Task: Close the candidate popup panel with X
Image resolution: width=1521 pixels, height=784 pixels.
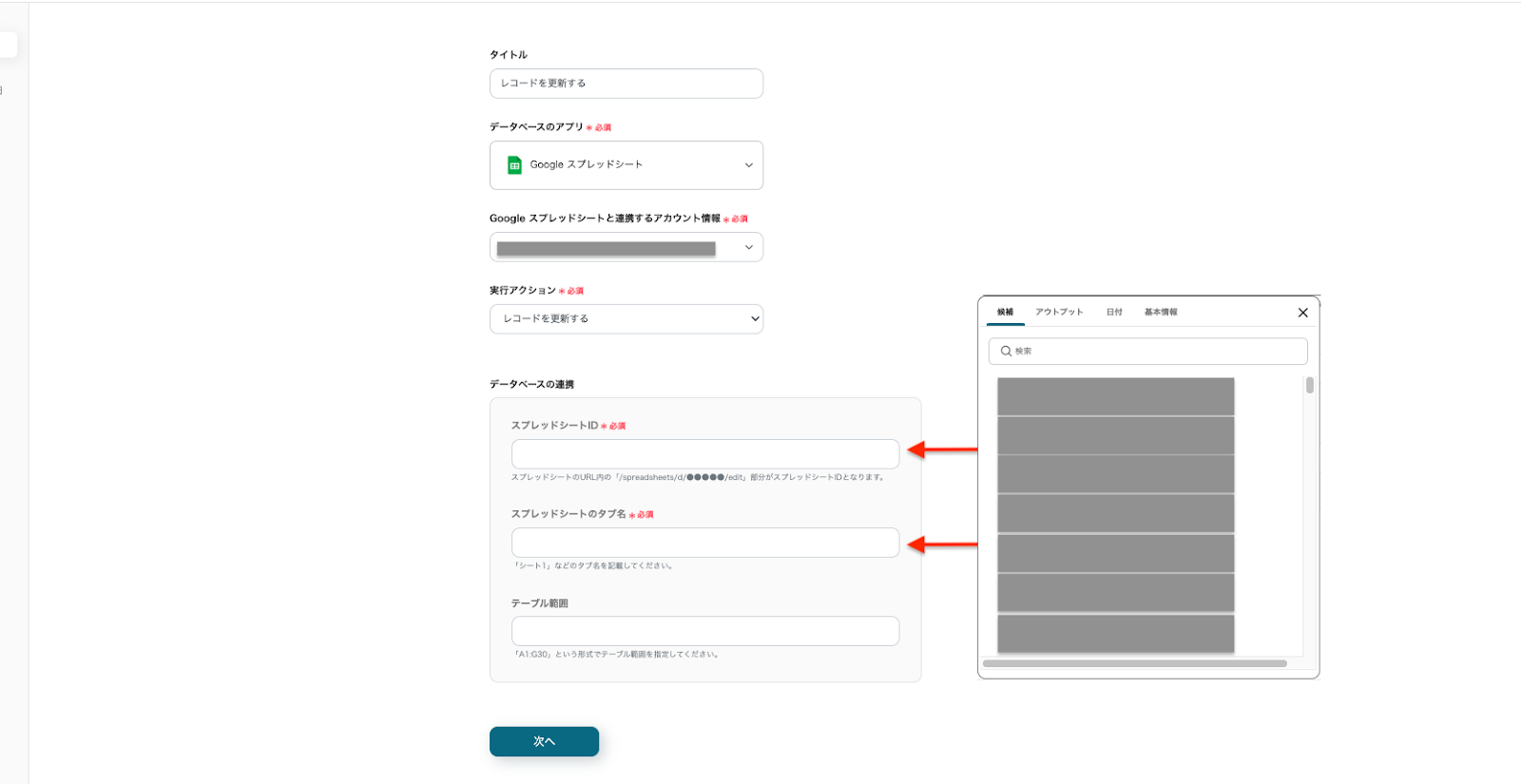Action: (x=1302, y=313)
